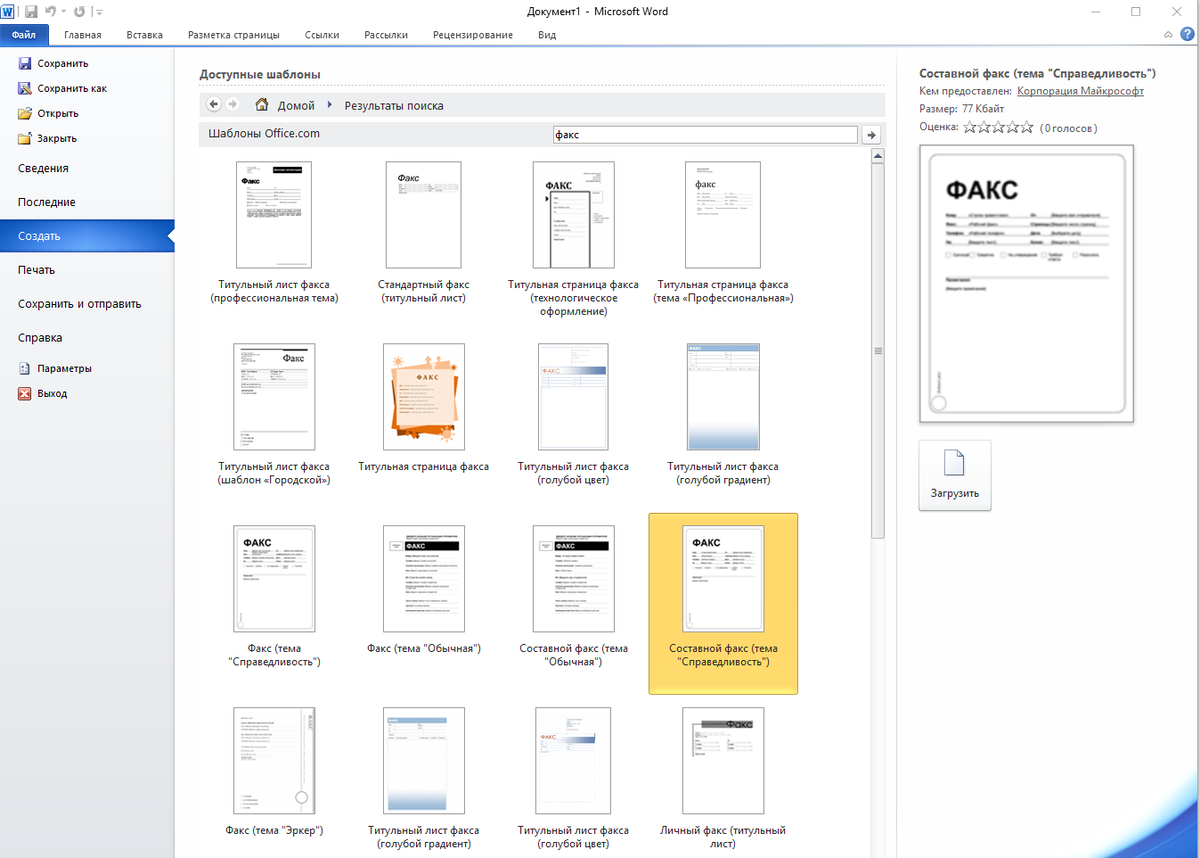Click the Save icon in quick access toolbar
1200x858 pixels.
coord(31,12)
